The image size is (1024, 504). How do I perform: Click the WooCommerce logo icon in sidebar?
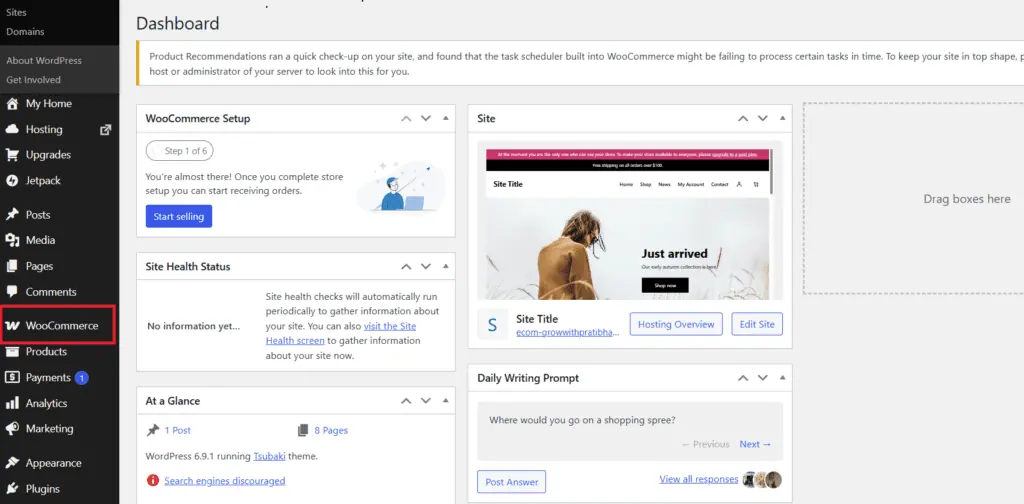coord(12,326)
